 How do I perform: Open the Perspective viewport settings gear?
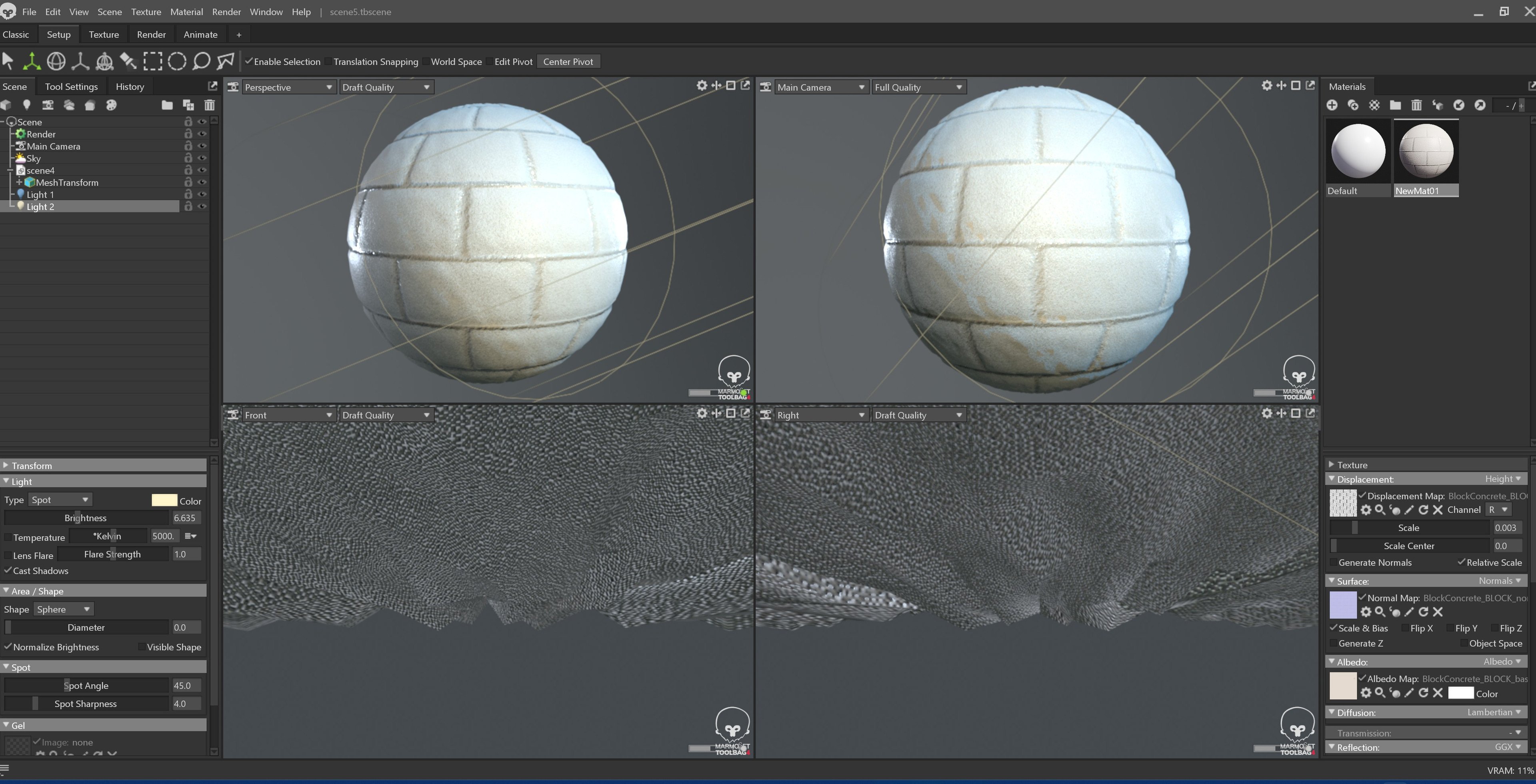coord(702,86)
